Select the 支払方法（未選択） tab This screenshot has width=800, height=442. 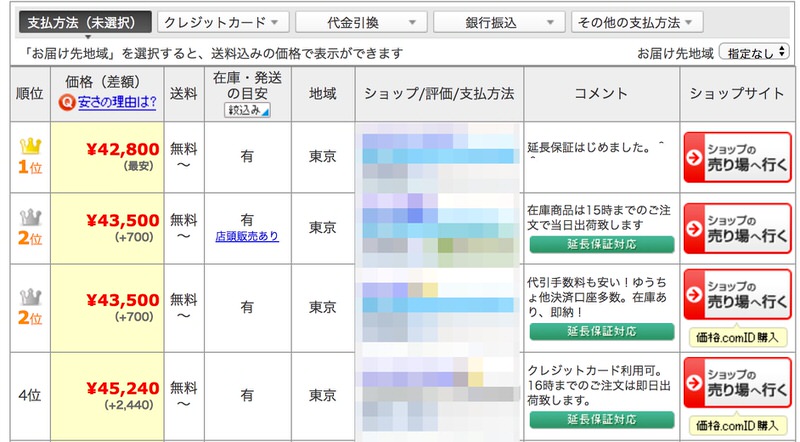(x=86, y=22)
